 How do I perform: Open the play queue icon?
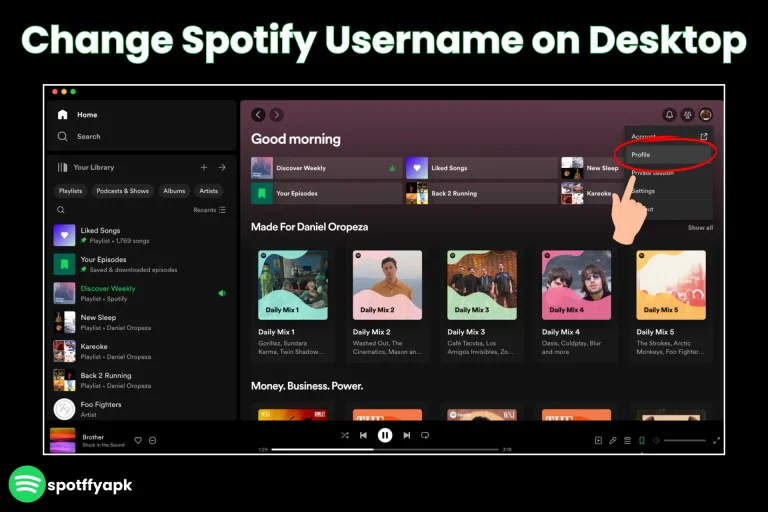click(627, 440)
